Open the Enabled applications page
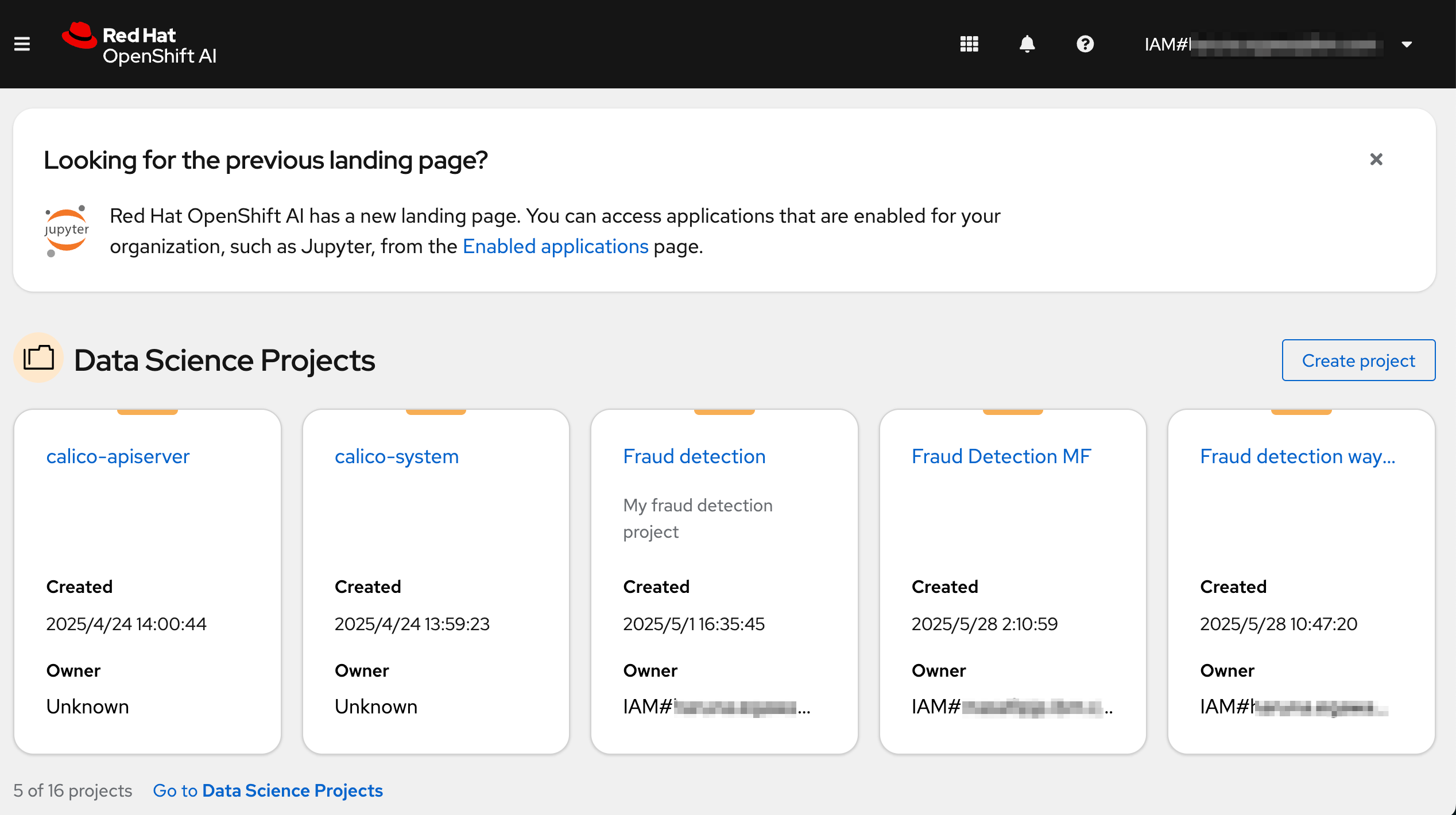 click(x=556, y=246)
